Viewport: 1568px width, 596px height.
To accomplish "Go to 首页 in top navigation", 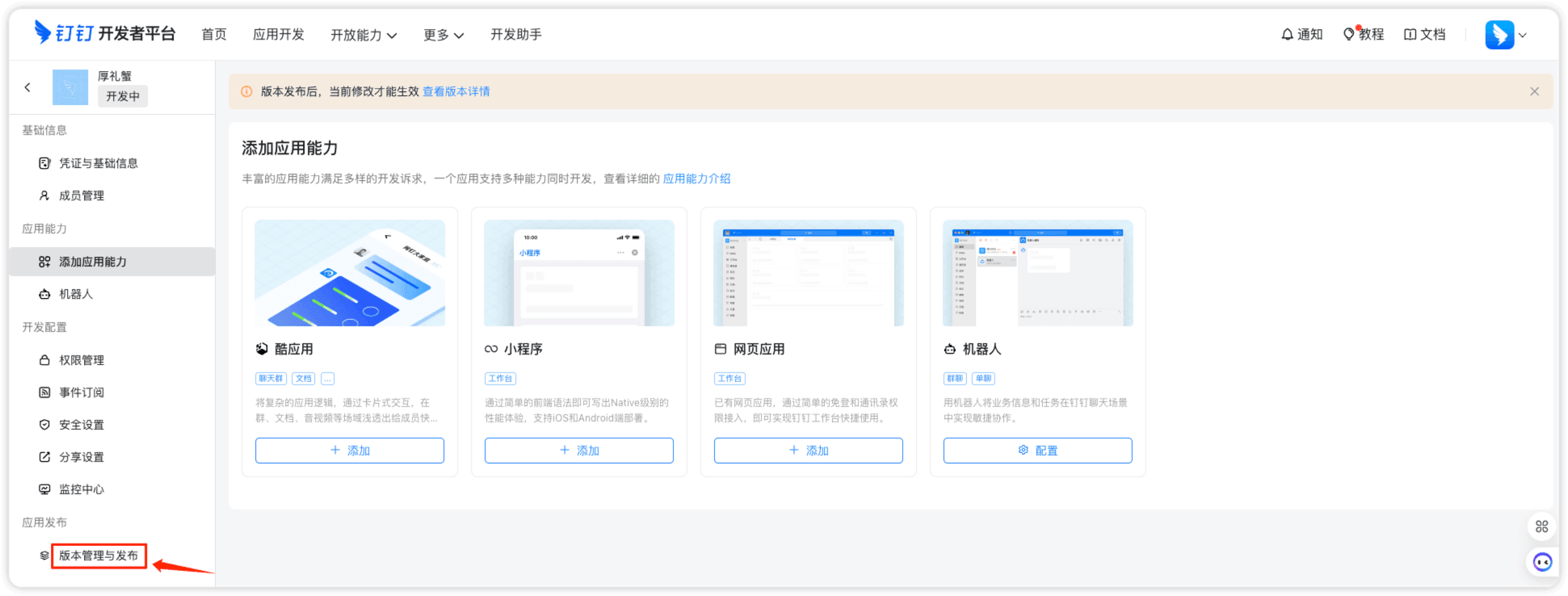I will [x=214, y=34].
